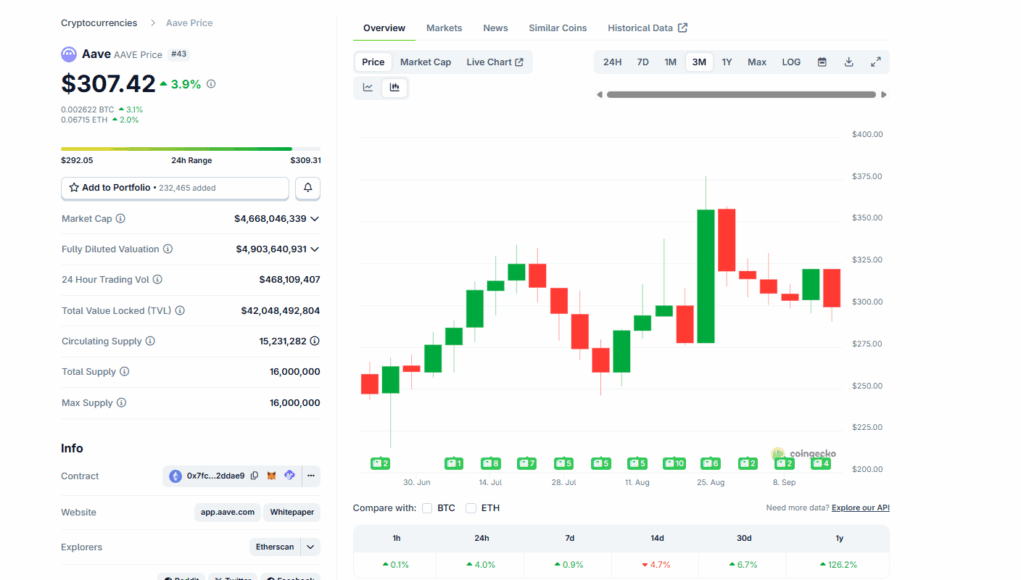Click the purple diamond icon in the Contract row

click(x=290, y=476)
